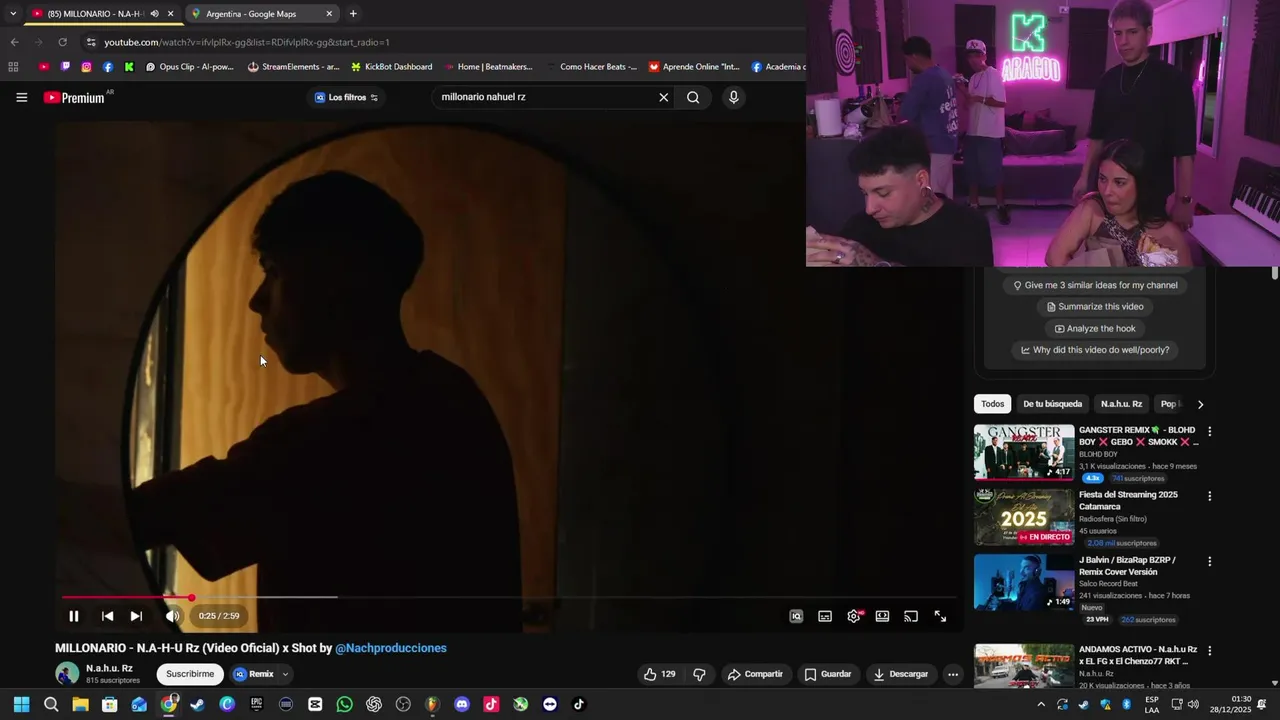Viewport: 1280px width, 720px height.
Task: Go to the previous video in playlist
Action: click(x=107, y=616)
